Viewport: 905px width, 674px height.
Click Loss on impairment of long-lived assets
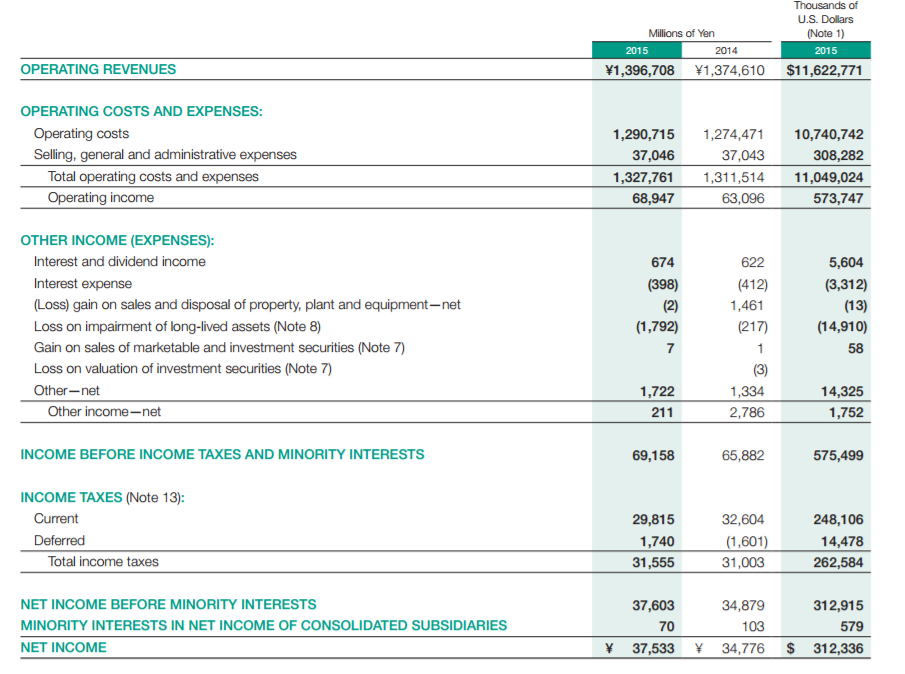pos(176,326)
